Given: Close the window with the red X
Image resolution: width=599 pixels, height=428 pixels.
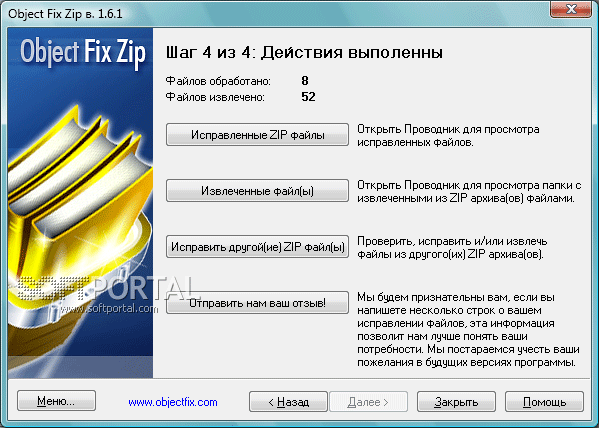Looking at the screenshot, I should pos(571,9).
